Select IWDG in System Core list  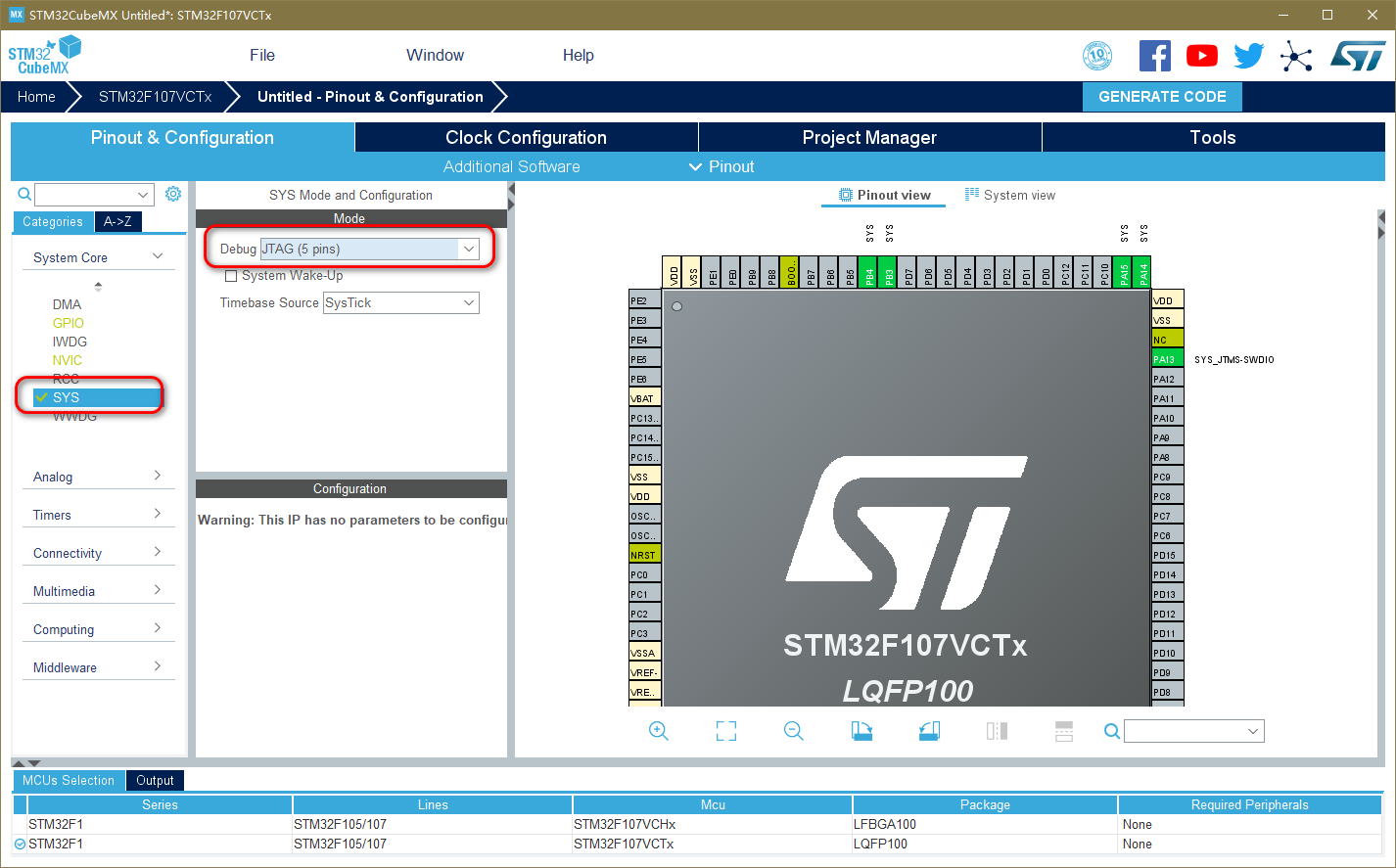(x=70, y=342)
